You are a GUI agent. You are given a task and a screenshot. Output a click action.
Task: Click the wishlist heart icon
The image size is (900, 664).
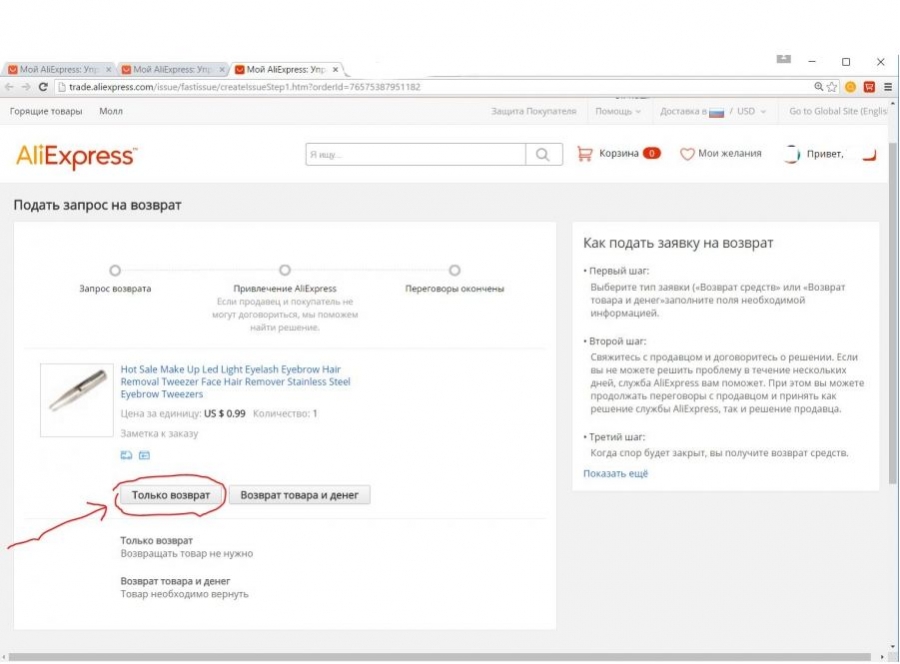point(687,154)
